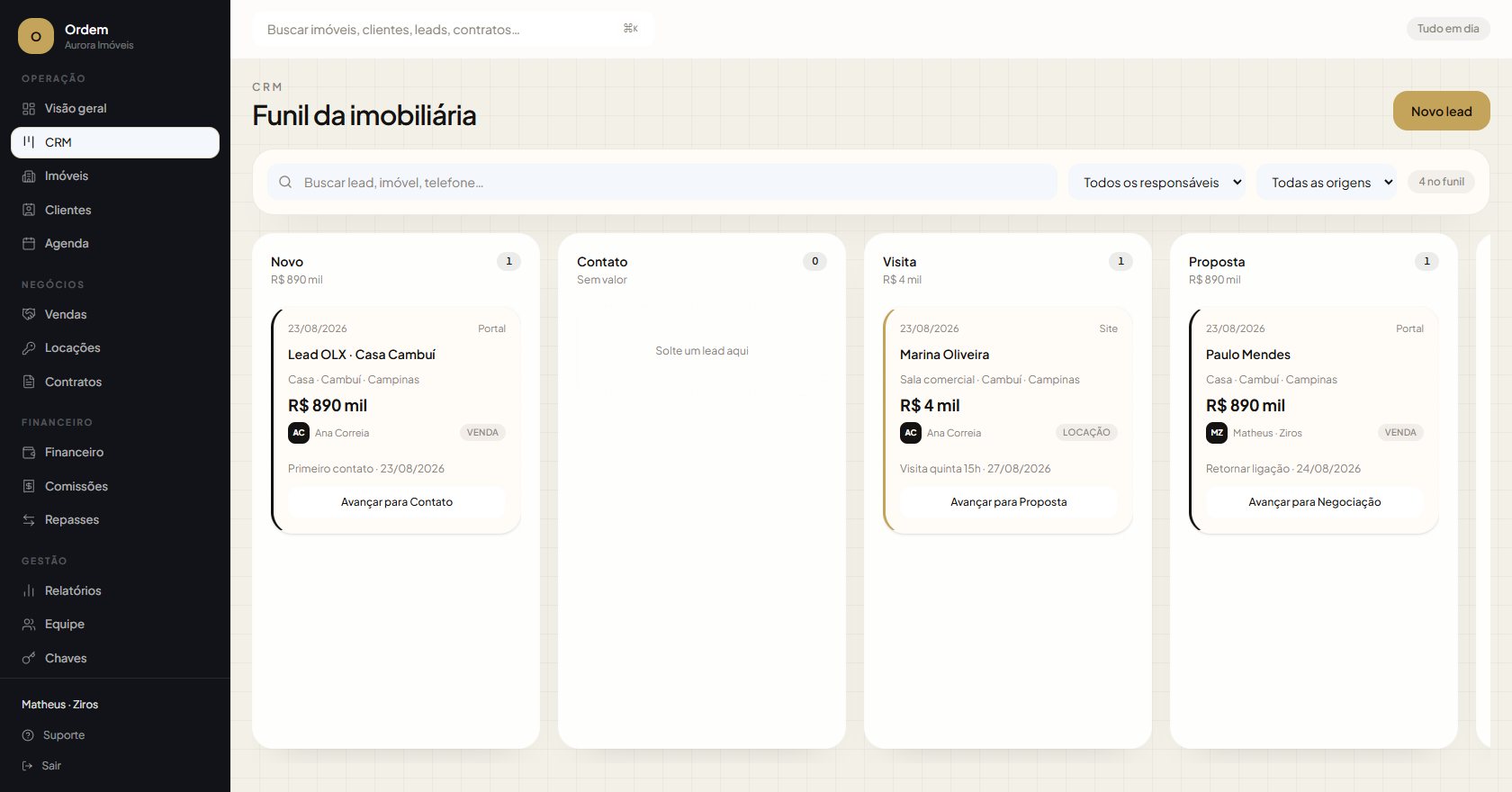Click Avançar para Proposta button
The width and height of the screenshot is (1512, 792).
click(1009, 502)
